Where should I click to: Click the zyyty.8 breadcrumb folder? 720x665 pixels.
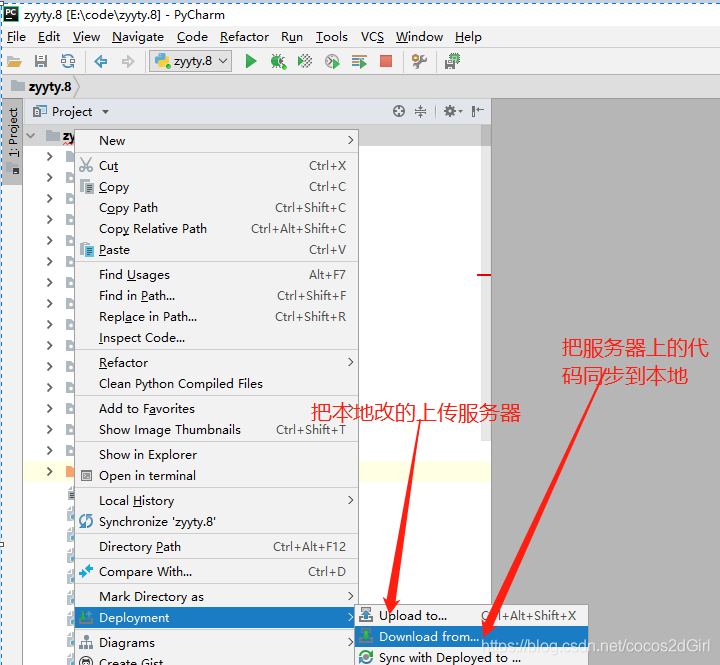(x=41, y=87)
